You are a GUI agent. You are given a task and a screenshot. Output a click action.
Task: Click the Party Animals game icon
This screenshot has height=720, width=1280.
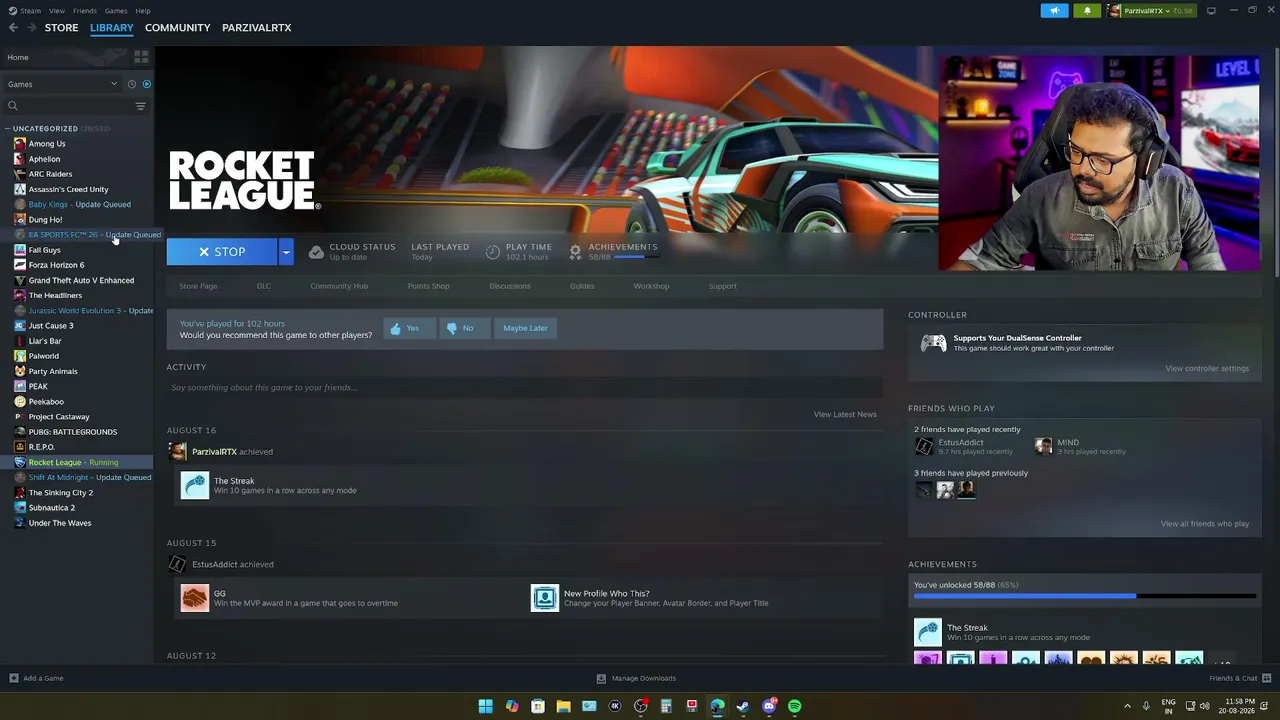(20, 371)
